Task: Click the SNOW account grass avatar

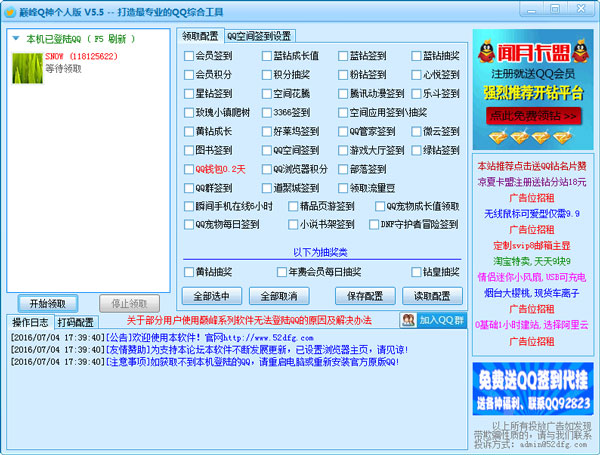Action: 27,68
